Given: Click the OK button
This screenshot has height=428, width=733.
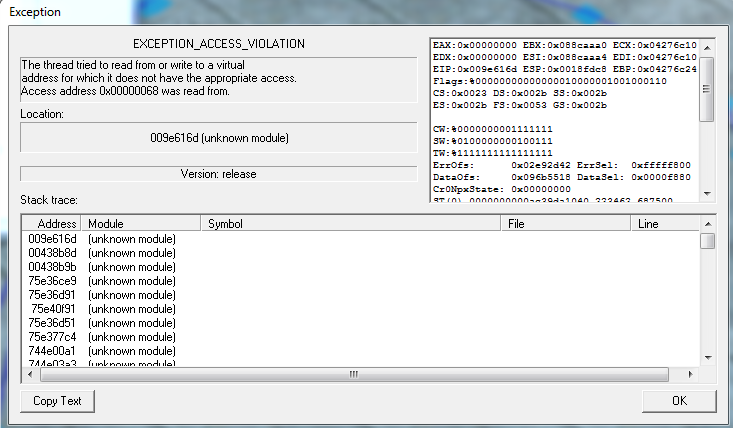Looking at the screenshot, I should pyautogui.click(x=679, y=401).
